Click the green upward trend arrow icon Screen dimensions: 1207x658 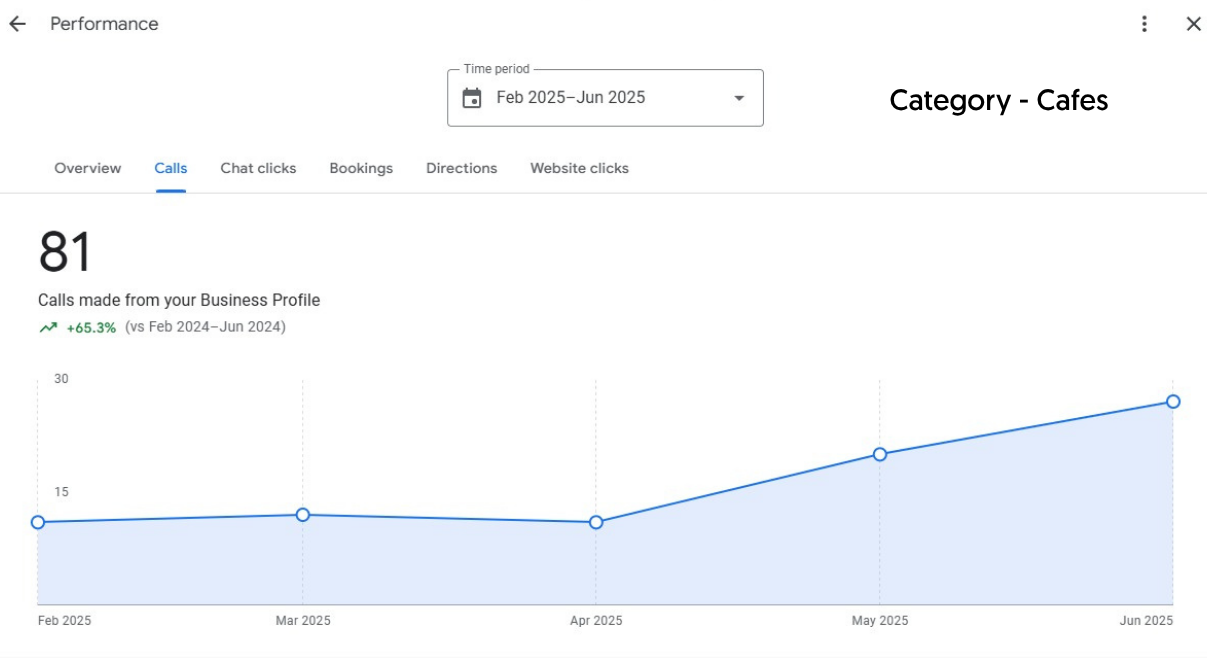48,327
